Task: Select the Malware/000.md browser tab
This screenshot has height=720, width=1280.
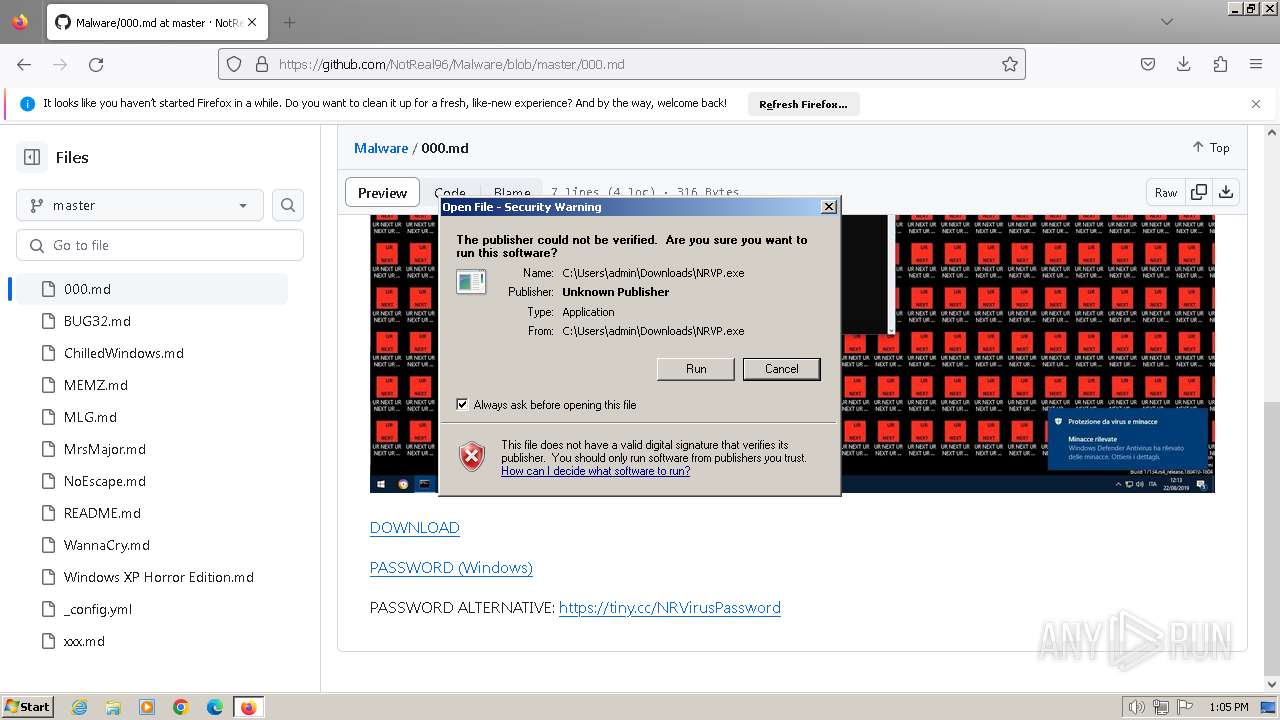Action: coord(158,22)
